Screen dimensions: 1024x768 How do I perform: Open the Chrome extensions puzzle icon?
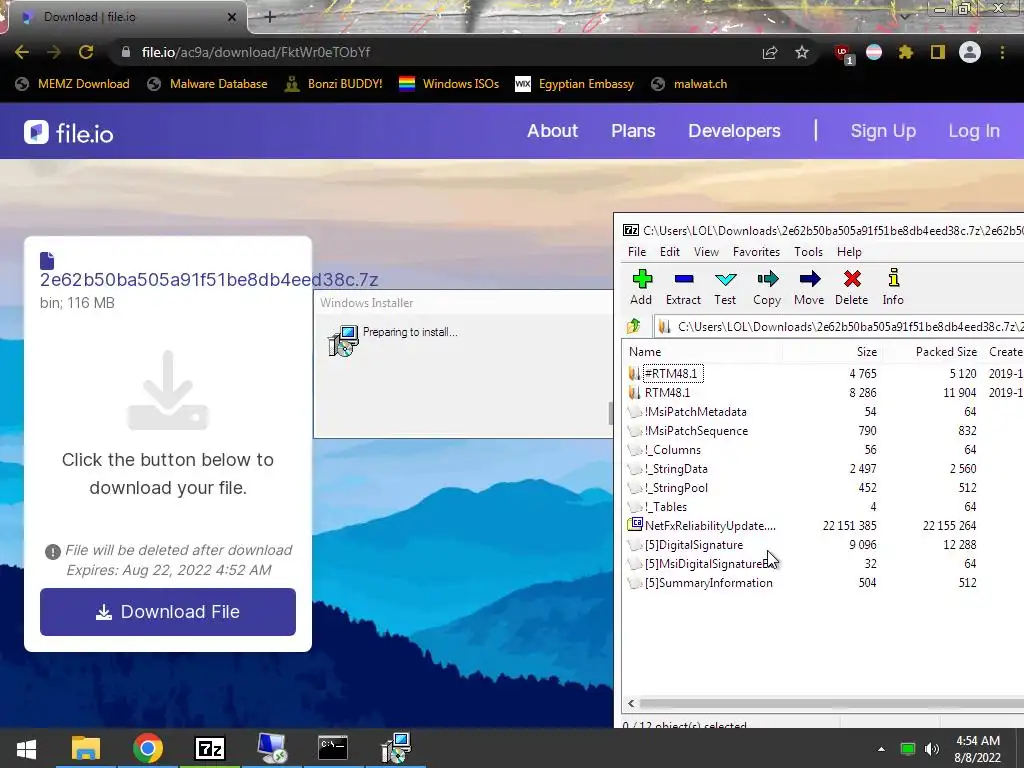point(905,52)
